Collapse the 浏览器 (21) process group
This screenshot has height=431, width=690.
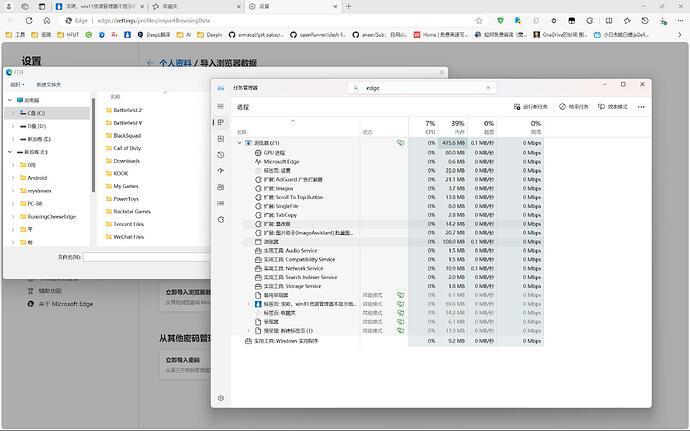pyautogui.click(x=239, y=143)
